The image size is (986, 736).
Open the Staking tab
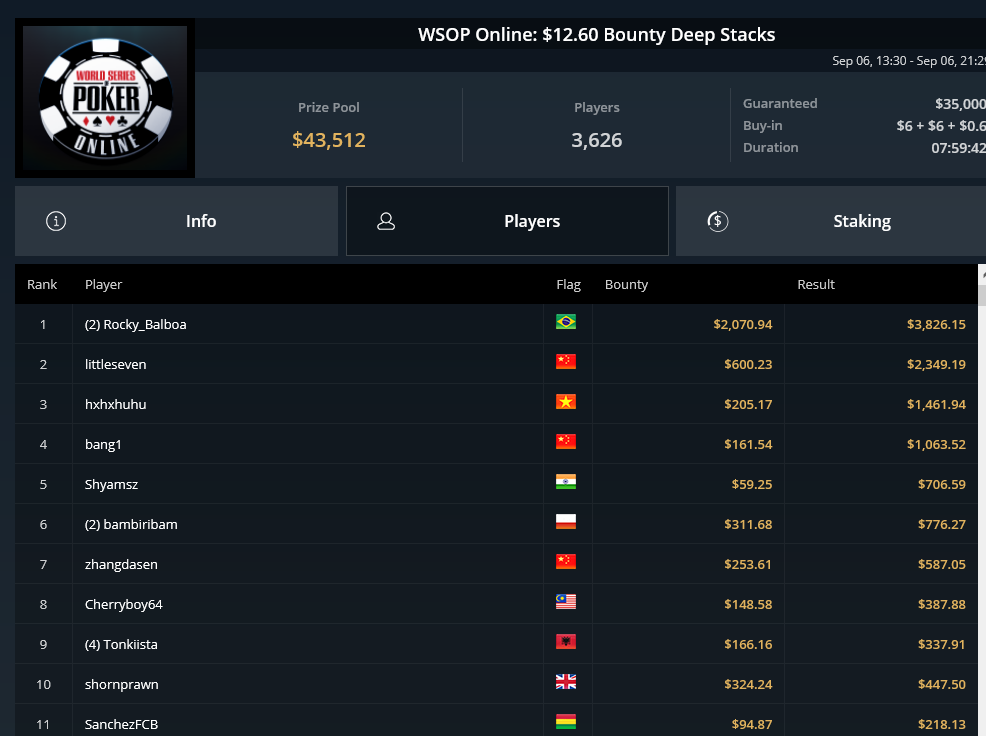point(831,221)
